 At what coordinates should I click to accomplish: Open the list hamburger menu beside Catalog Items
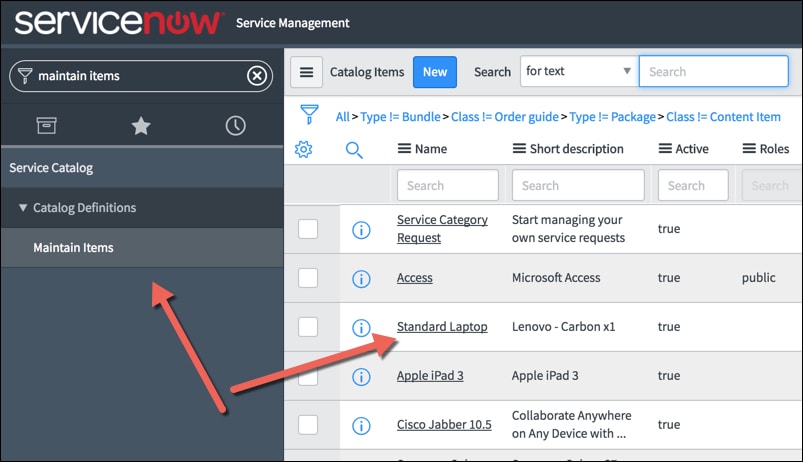(x=307, y=72)
